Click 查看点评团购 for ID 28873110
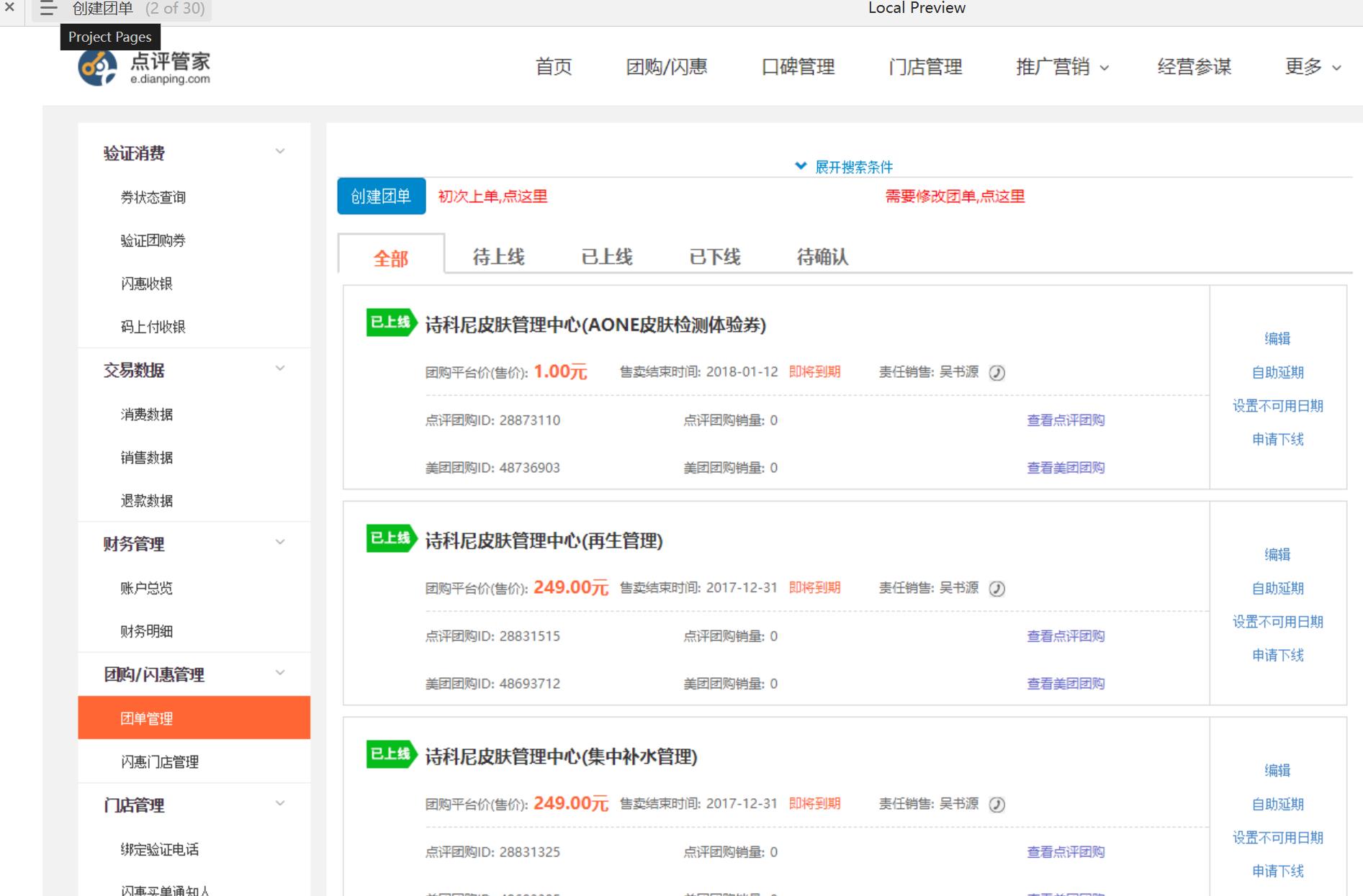Viewport: 1363px width, 896px height. tap(1066, 420)
